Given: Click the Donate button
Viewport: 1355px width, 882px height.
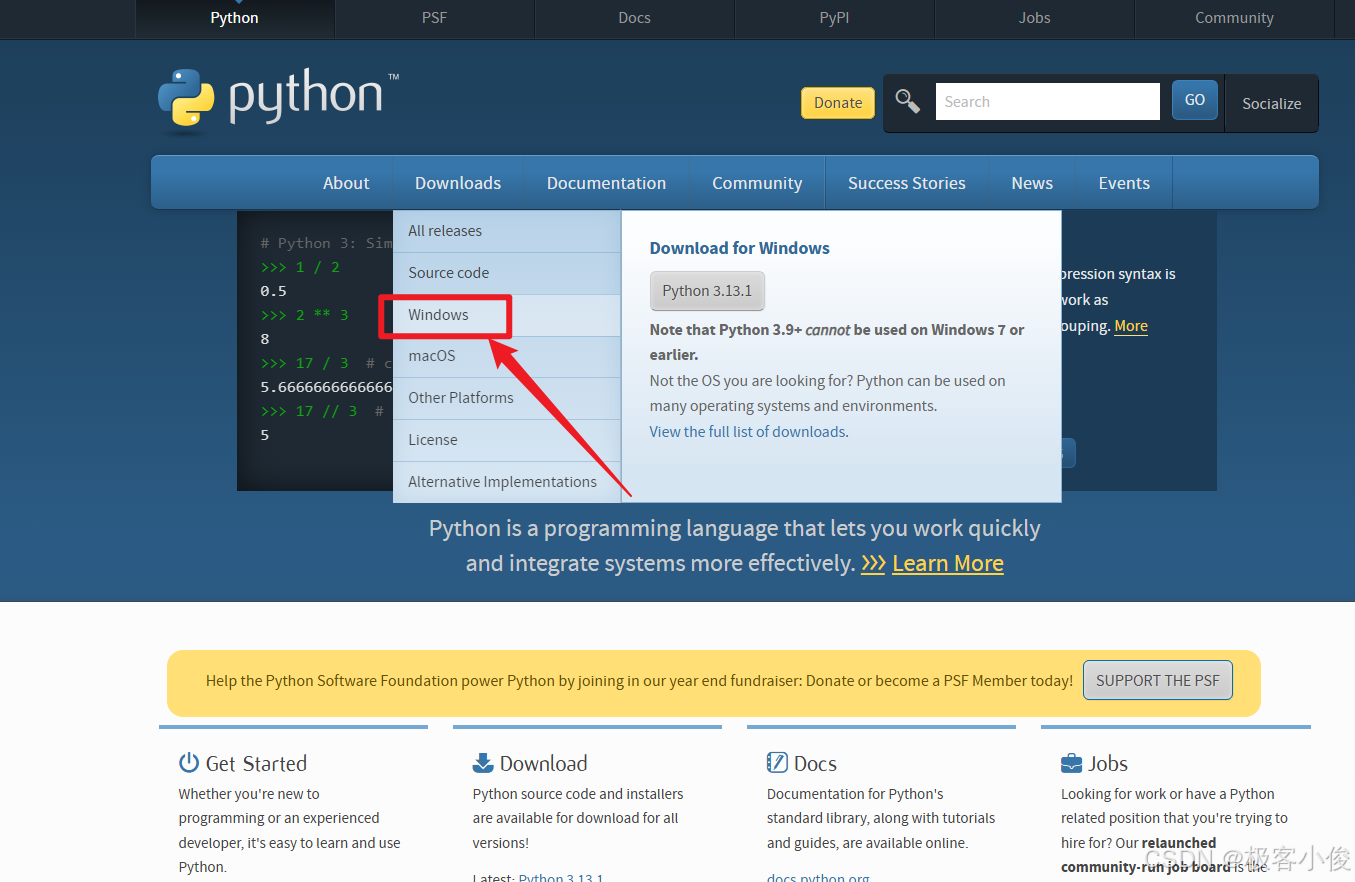Looking at the screenshot, I should click(x=838, y=103).
